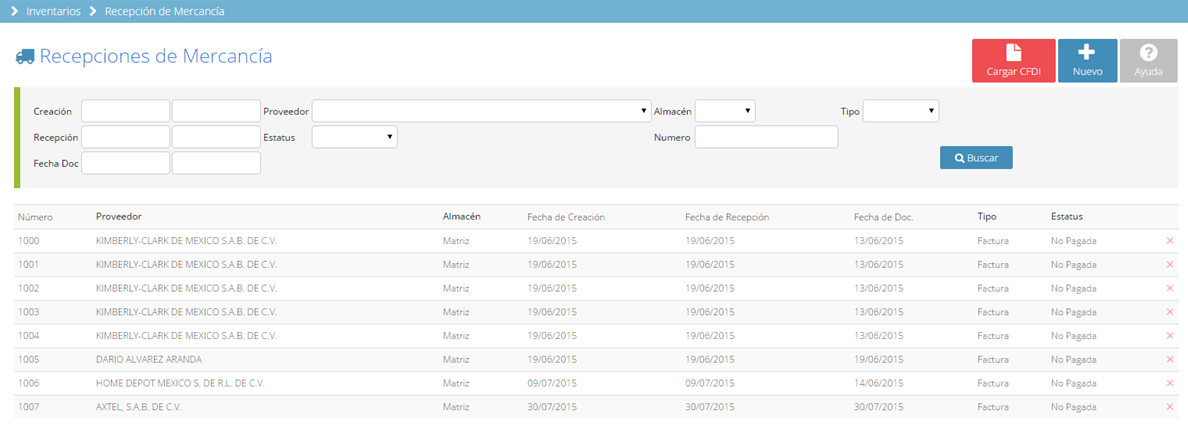Open the Proveedor dropdown
The height and width of the screenshot is (432, 1188).
click(482, 111)
